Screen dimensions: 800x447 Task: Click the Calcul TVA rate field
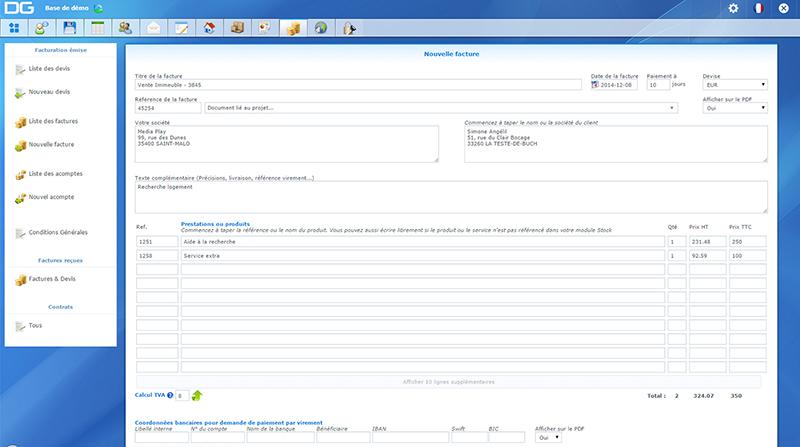[x=182, y=395]
